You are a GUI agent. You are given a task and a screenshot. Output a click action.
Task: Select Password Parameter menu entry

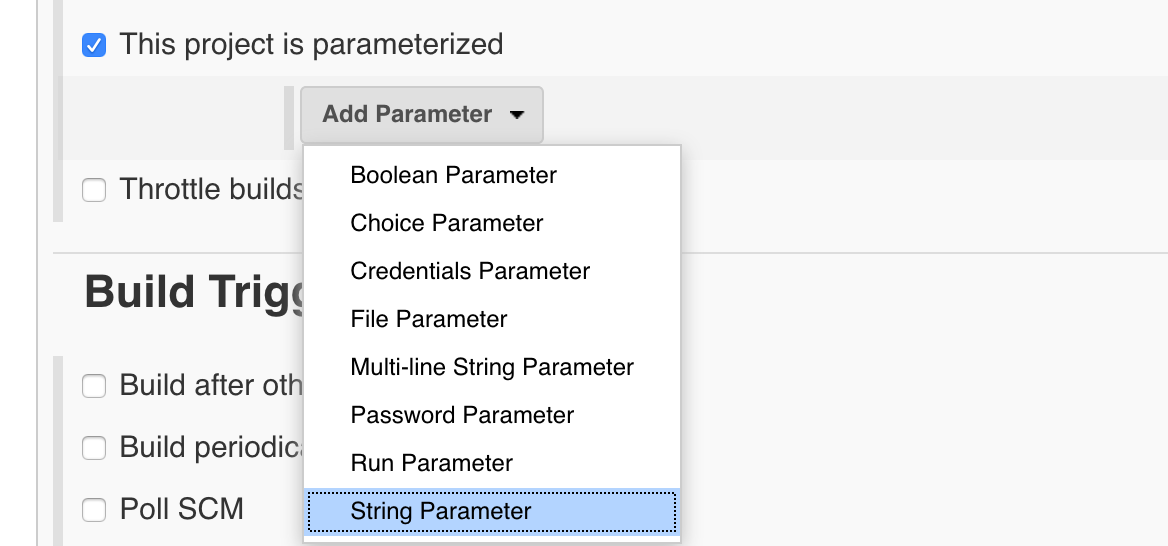[x=462, y=415]
